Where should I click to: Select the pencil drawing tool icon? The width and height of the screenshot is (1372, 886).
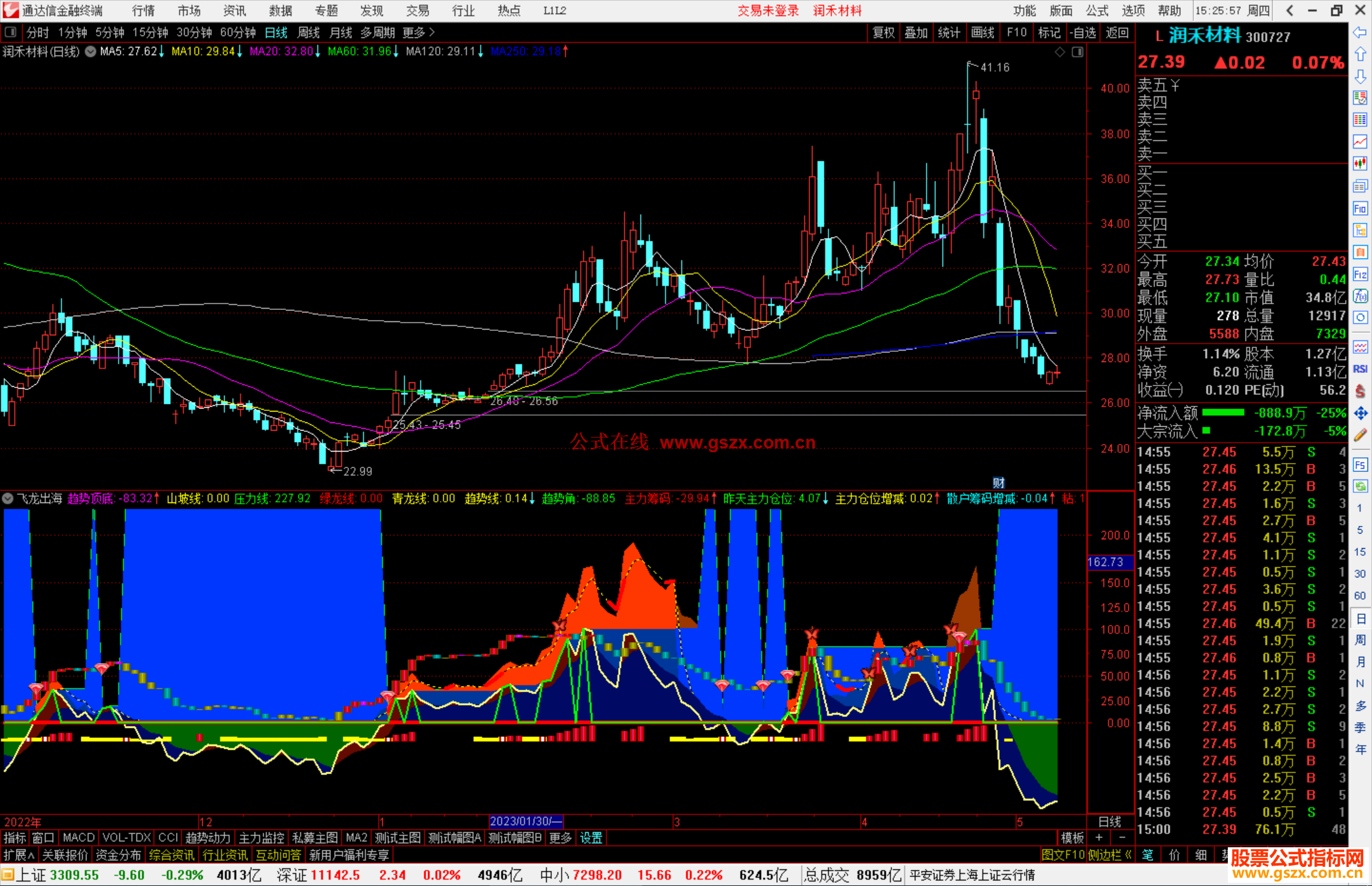click(x=1360, y=435)
